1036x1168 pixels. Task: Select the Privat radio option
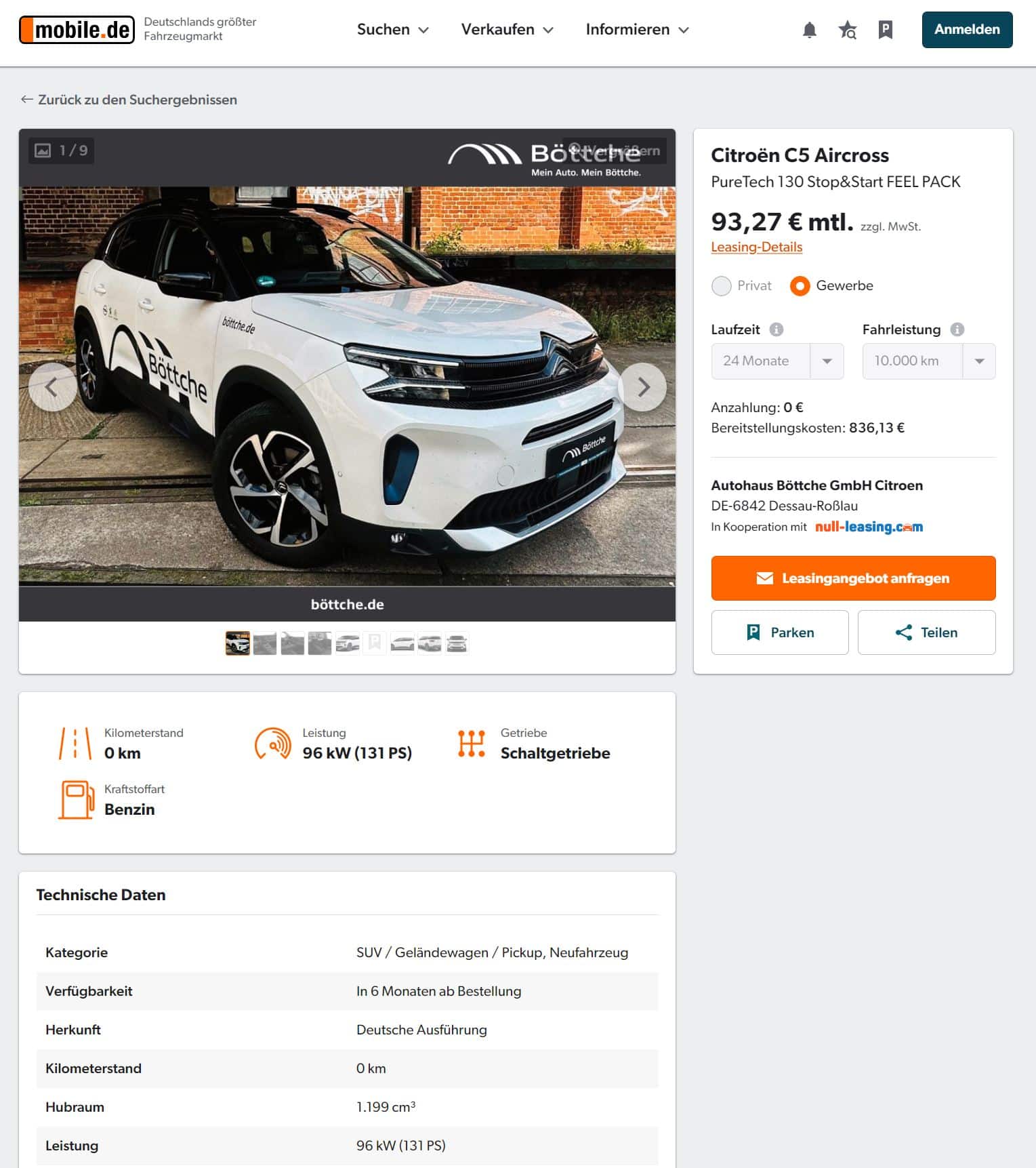pyautogui.click(x=722, y=286)
